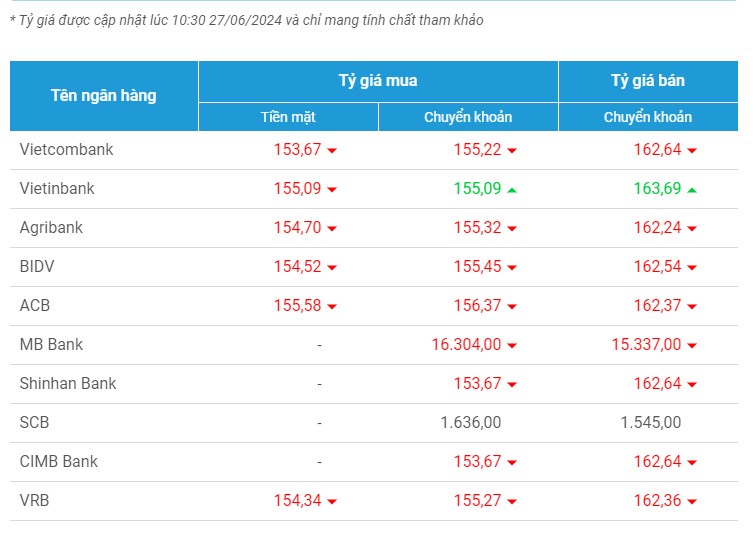Click red down arrow beside MB Bank 15.337,00
755x536 pixels.
[x=692, y=346]
